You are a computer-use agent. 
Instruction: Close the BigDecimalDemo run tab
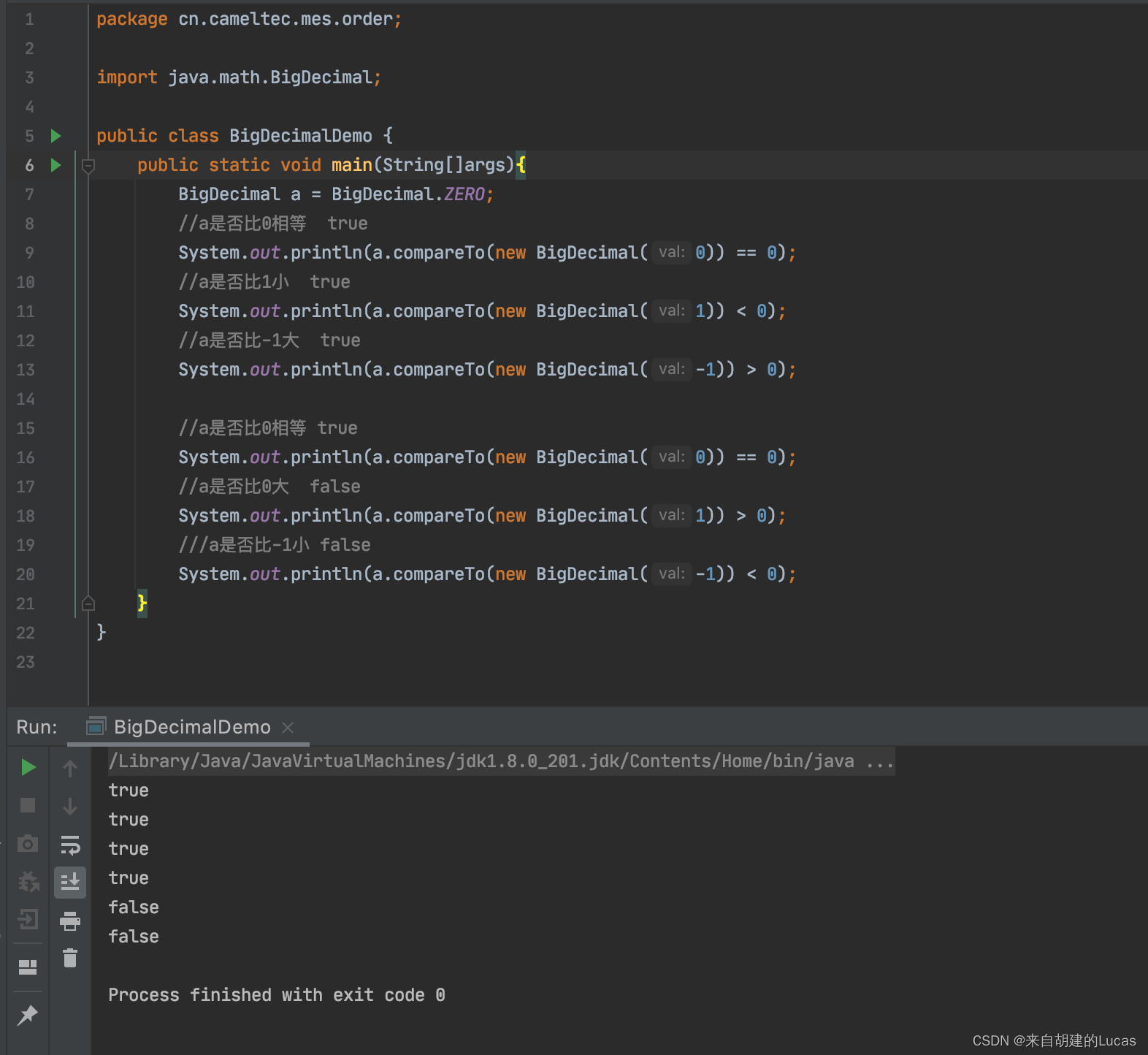[288, 728]
